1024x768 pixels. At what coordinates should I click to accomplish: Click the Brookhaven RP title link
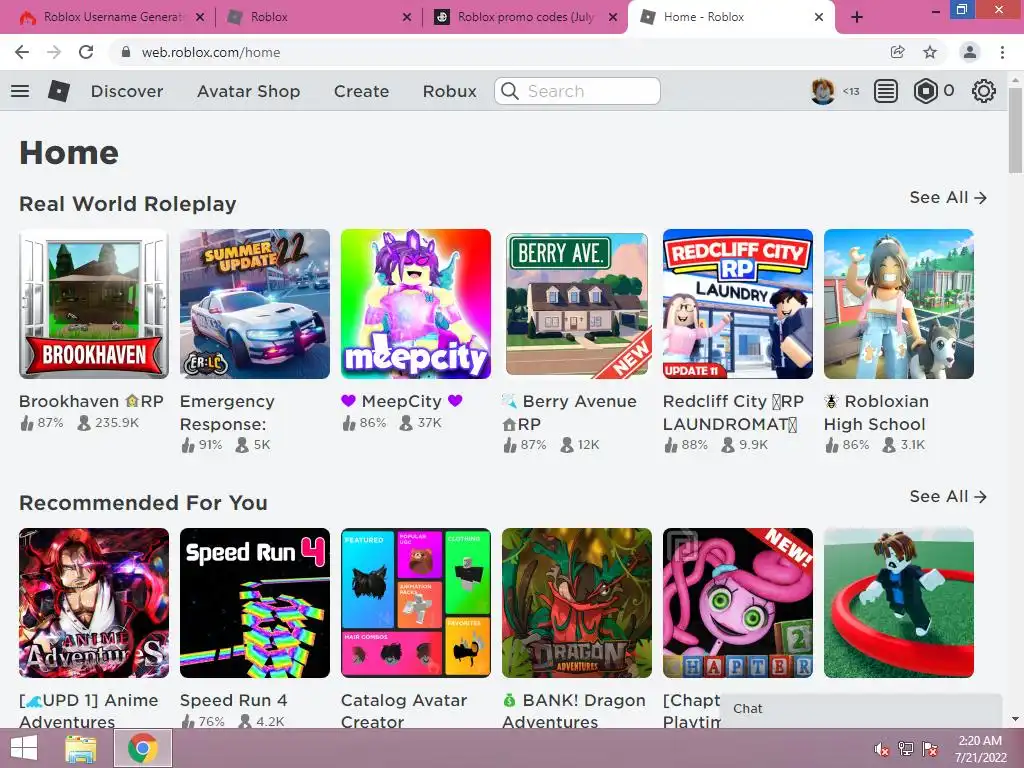coord(91,401)
